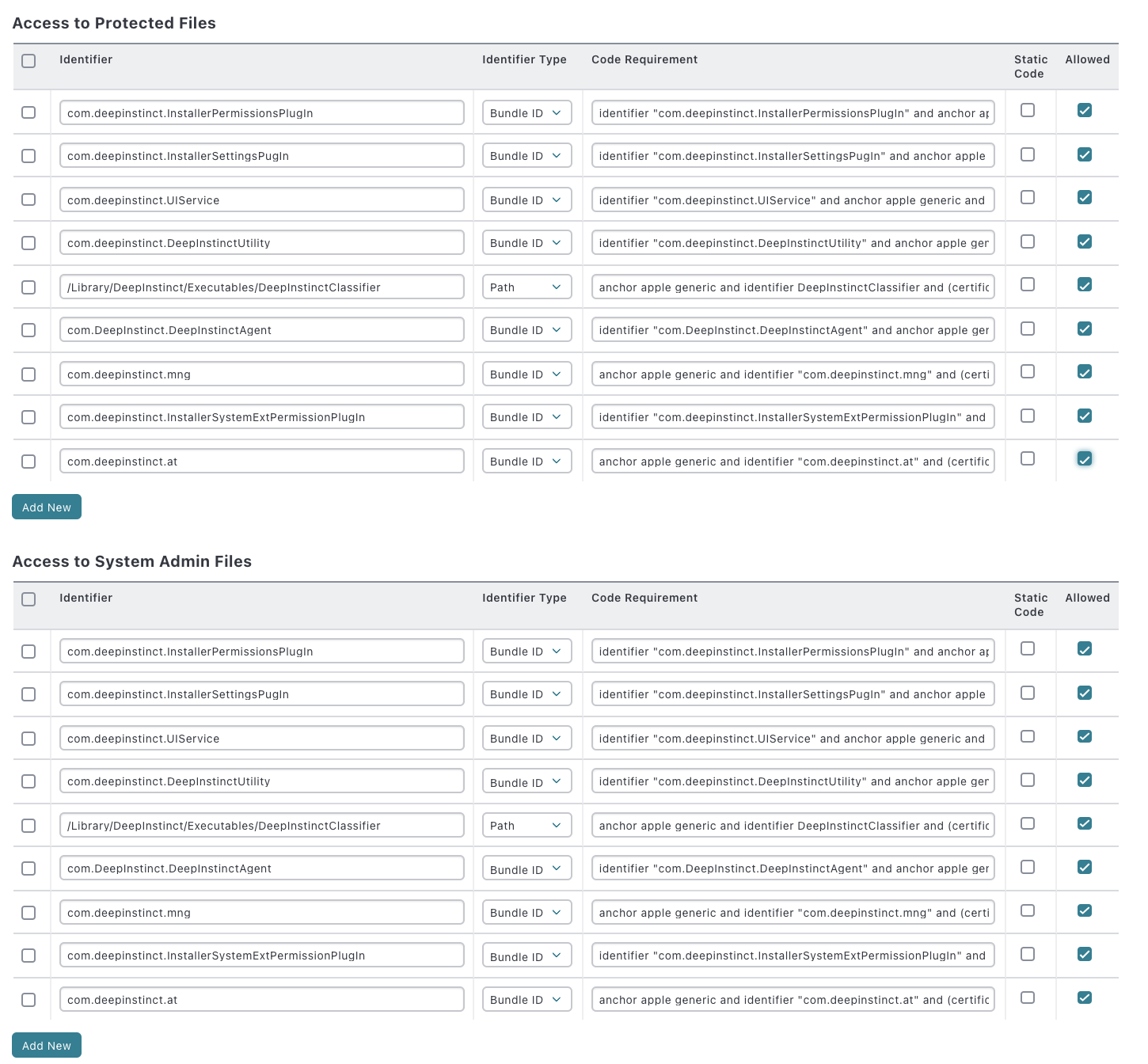Open Identifier Type dropdown for UIService in System Admin Files
Viewport: 1148px width, 1064px height.
coord(526,738)
